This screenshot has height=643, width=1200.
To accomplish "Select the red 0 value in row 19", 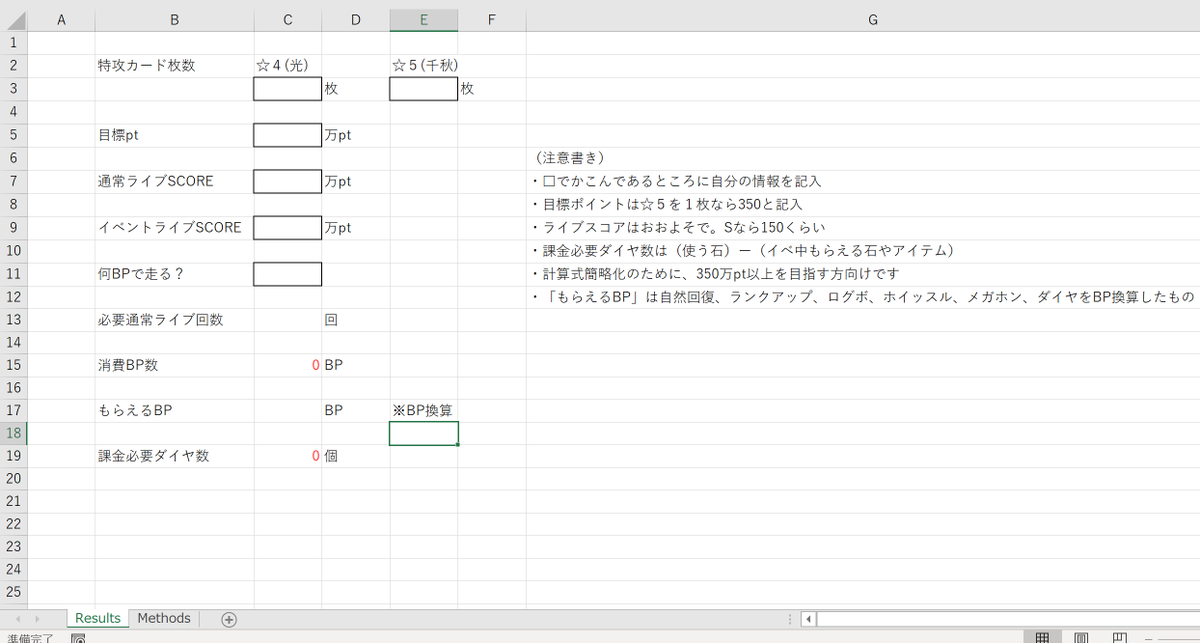I will pyautogui.click(x=288, y=456).
